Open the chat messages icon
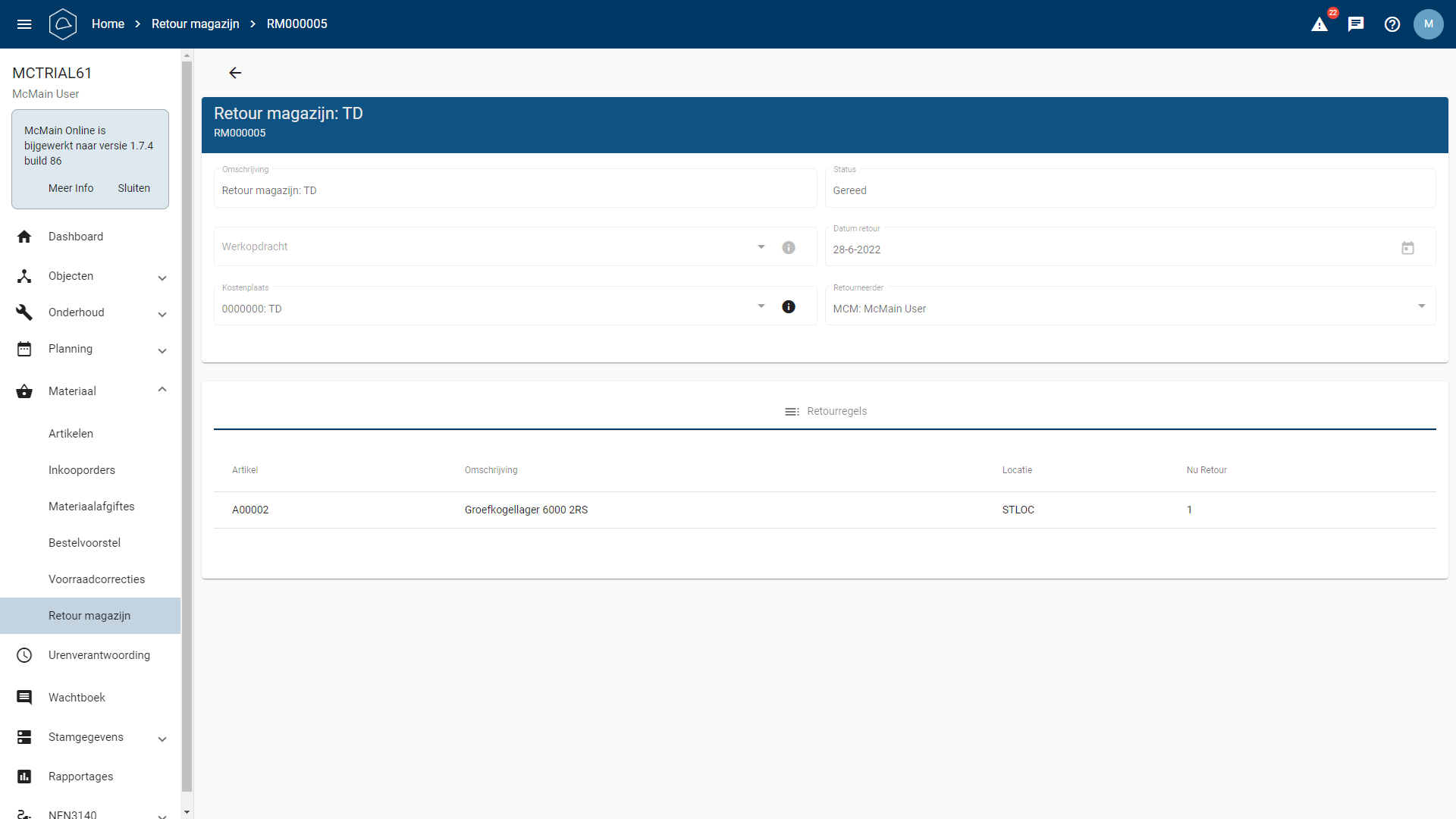 [x=1356, y=24]
